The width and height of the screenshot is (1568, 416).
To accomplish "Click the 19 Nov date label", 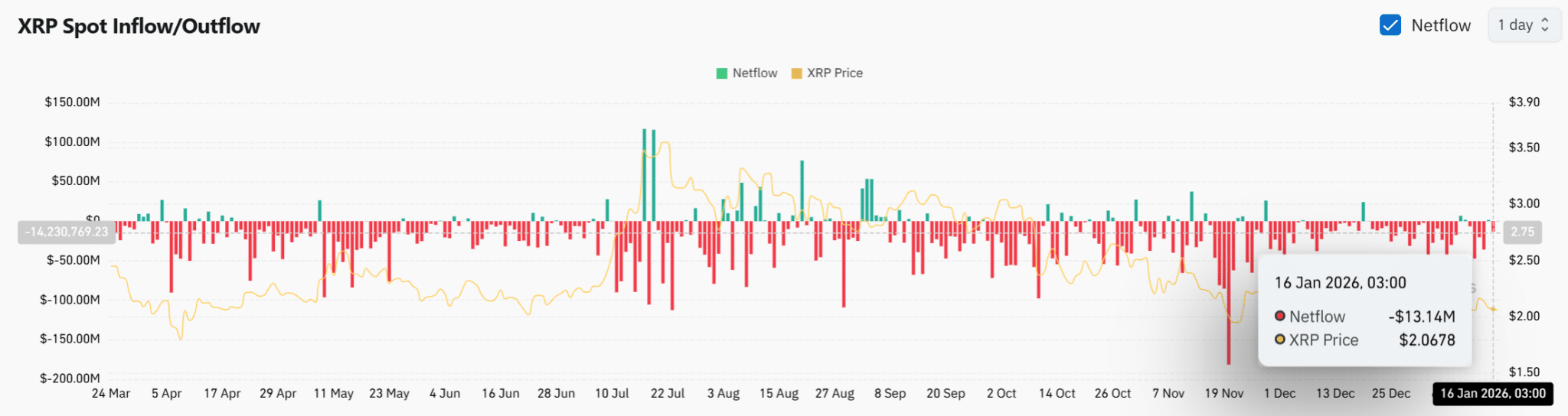I will (1224, 394).
